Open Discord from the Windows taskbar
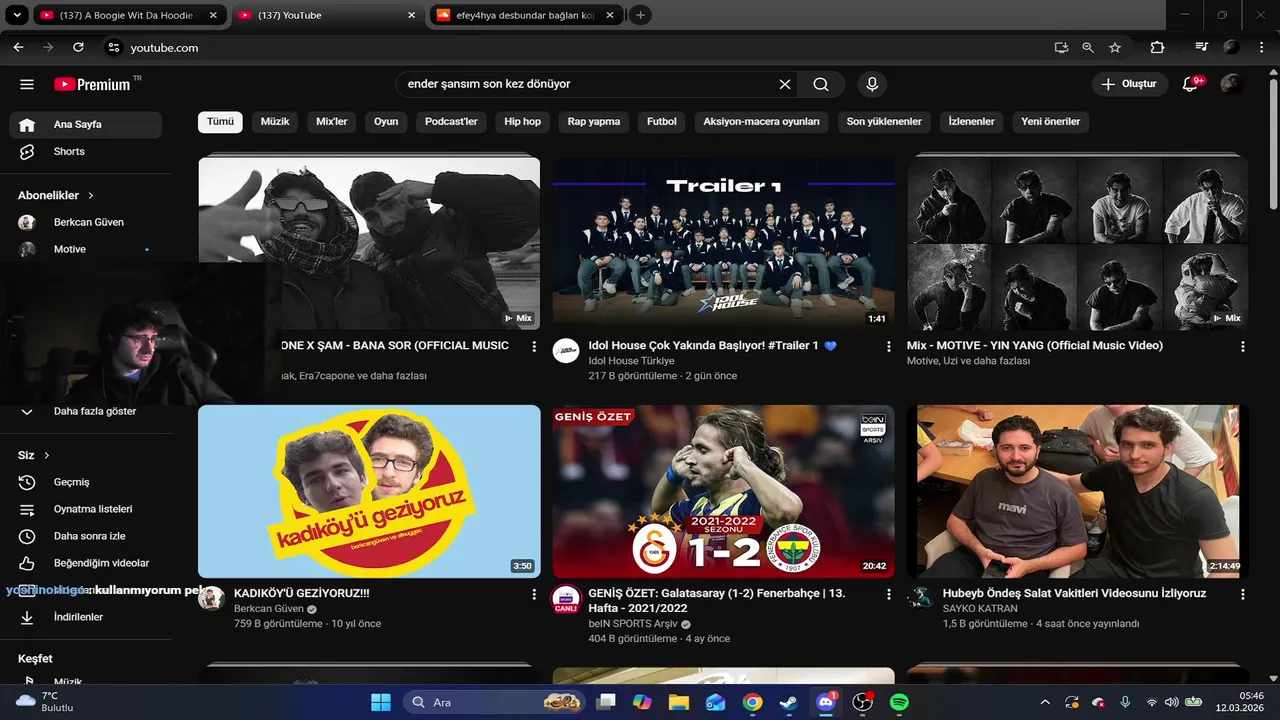Screen dimensions: 1280x720 coord(826,702)
